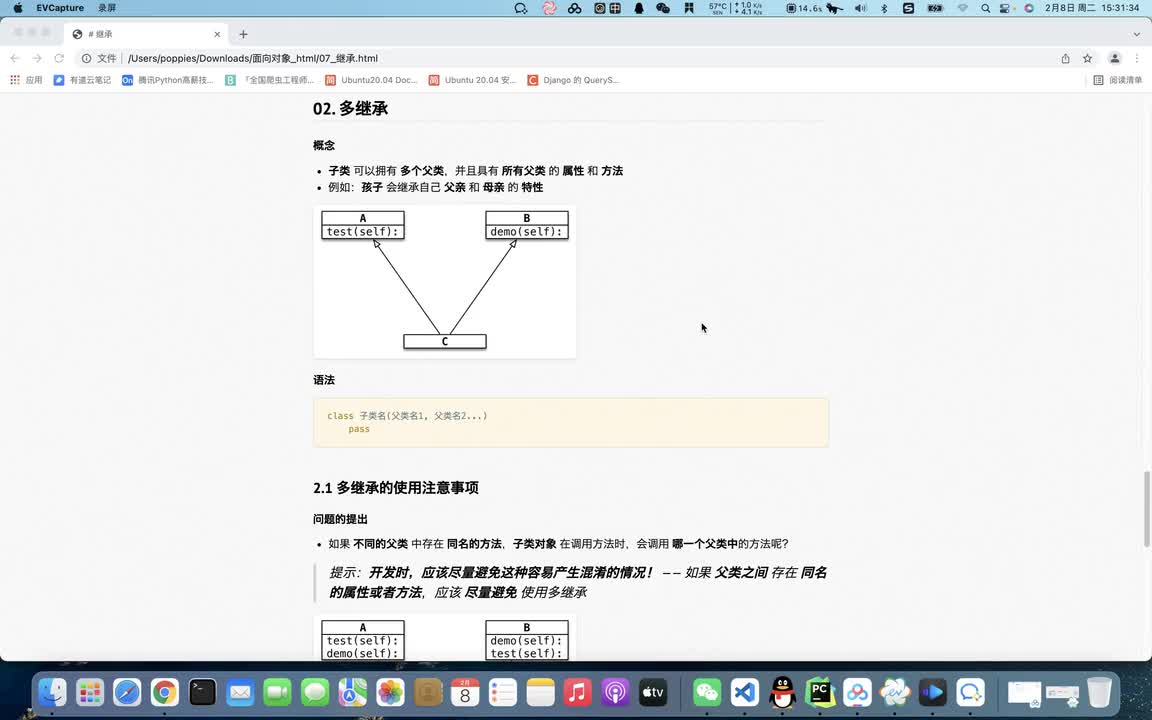Open the 录屏 menu
The height and width of the screenshot is (720, 1152).
(x=107, y=8)
